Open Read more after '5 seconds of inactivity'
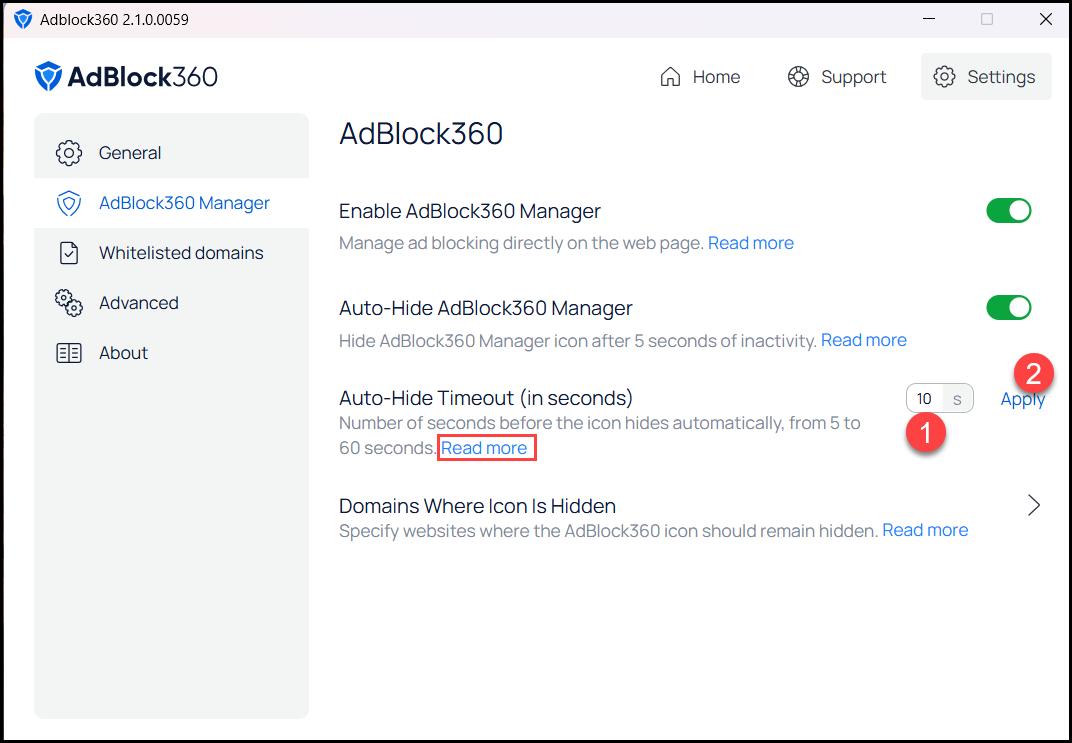 click(863, 340)
